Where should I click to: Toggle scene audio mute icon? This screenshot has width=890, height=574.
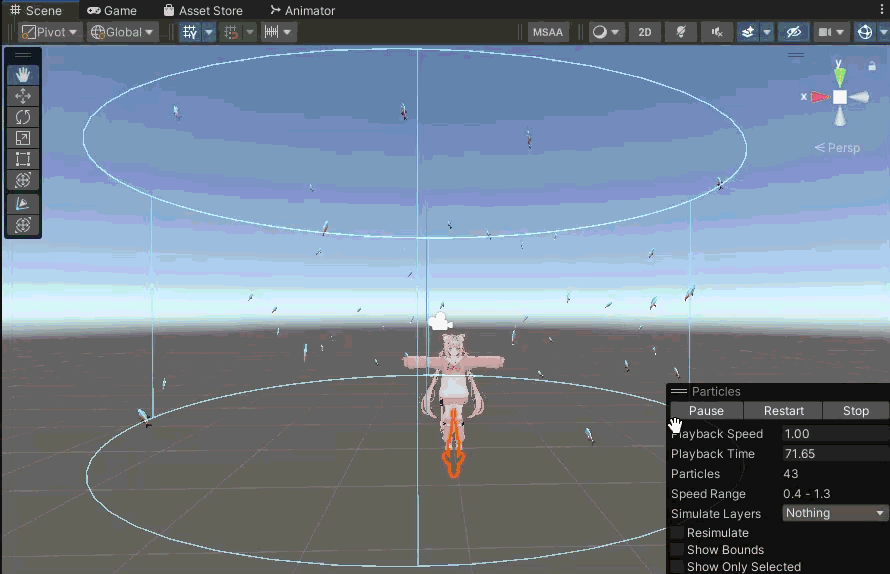(716, 32)
